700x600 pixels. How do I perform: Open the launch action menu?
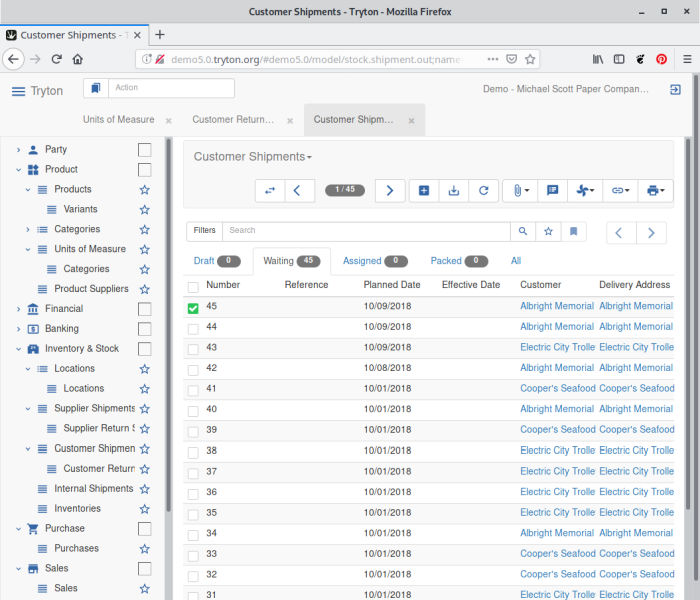585,191
